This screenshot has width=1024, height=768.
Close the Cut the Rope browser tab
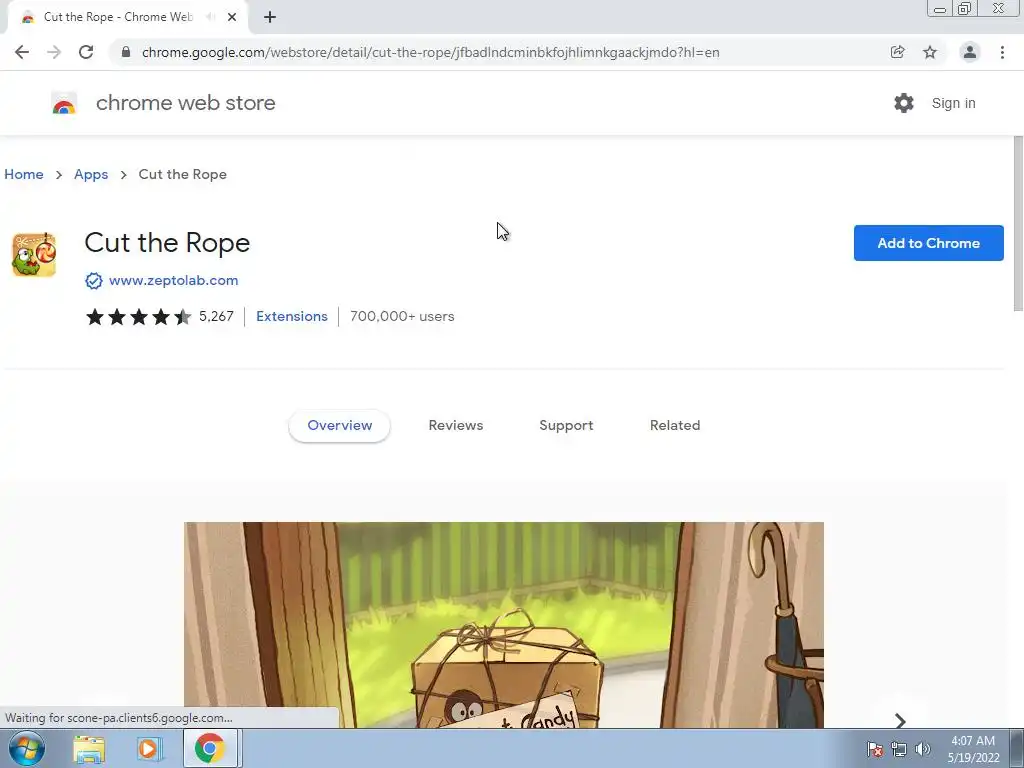pyautogui.click(x=232, y=17)
